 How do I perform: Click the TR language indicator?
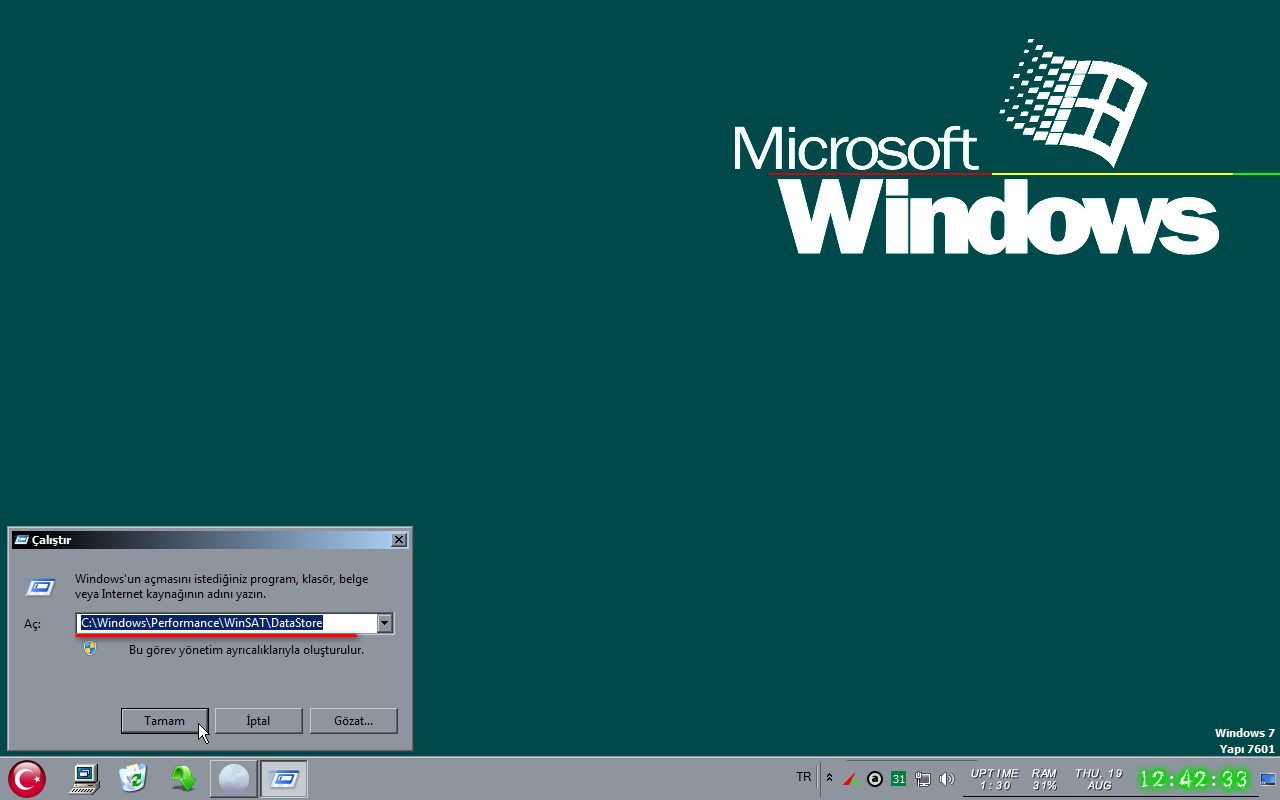click(x=804, y=777)
